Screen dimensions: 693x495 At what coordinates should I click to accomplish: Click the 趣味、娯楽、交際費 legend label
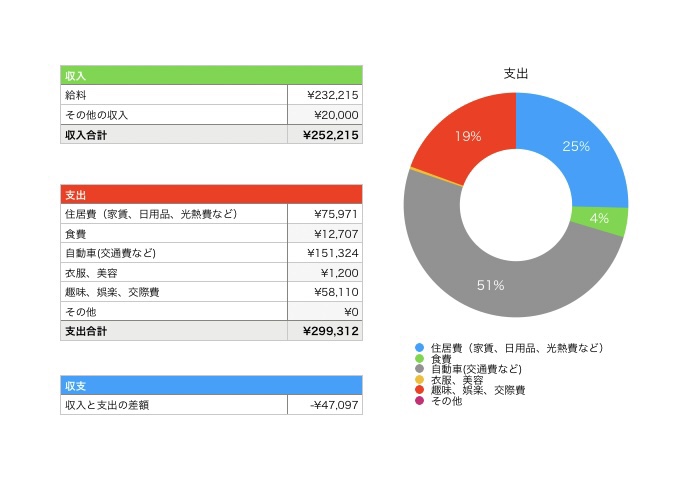478,390
